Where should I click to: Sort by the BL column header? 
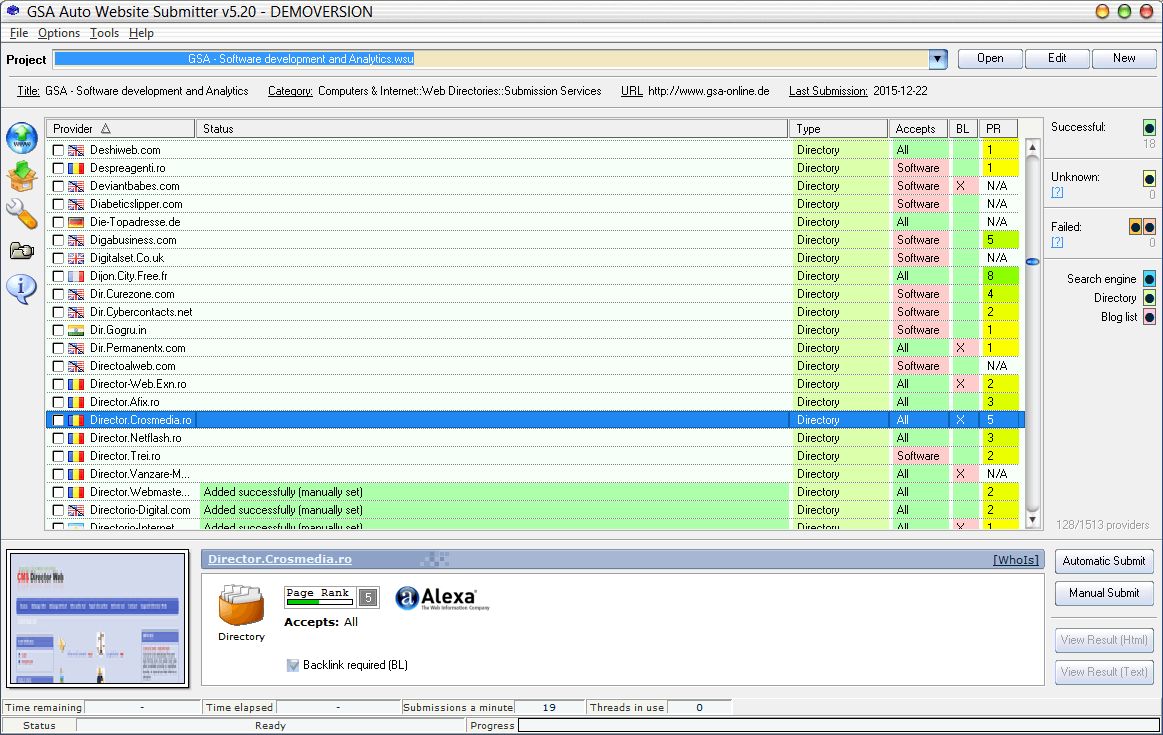[963, 128]
